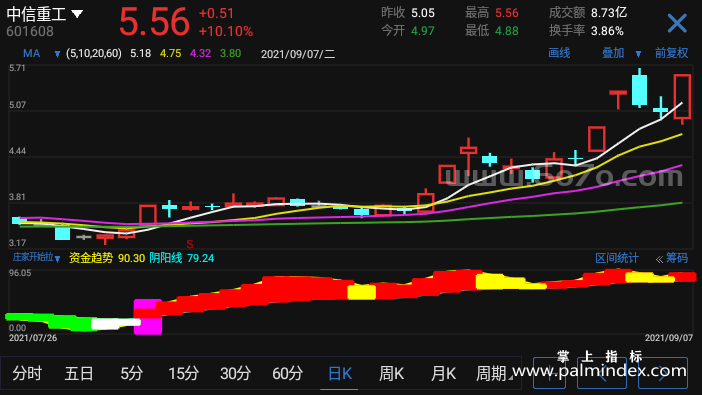
Task: Select the tall cyan candlestick near 5.71
Action: click(x=640, y=89)
